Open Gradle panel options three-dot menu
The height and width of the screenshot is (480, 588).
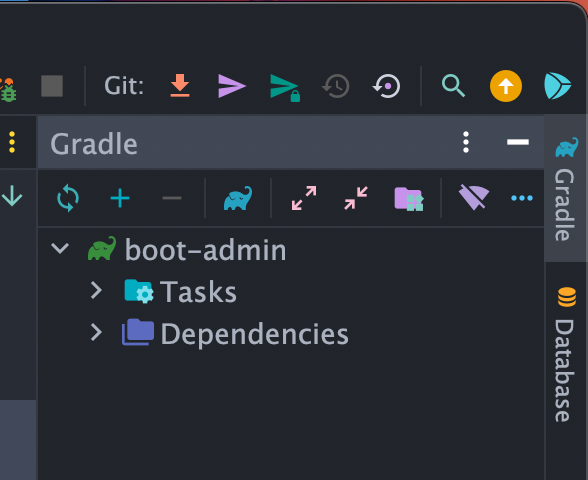tap(466, 142)
